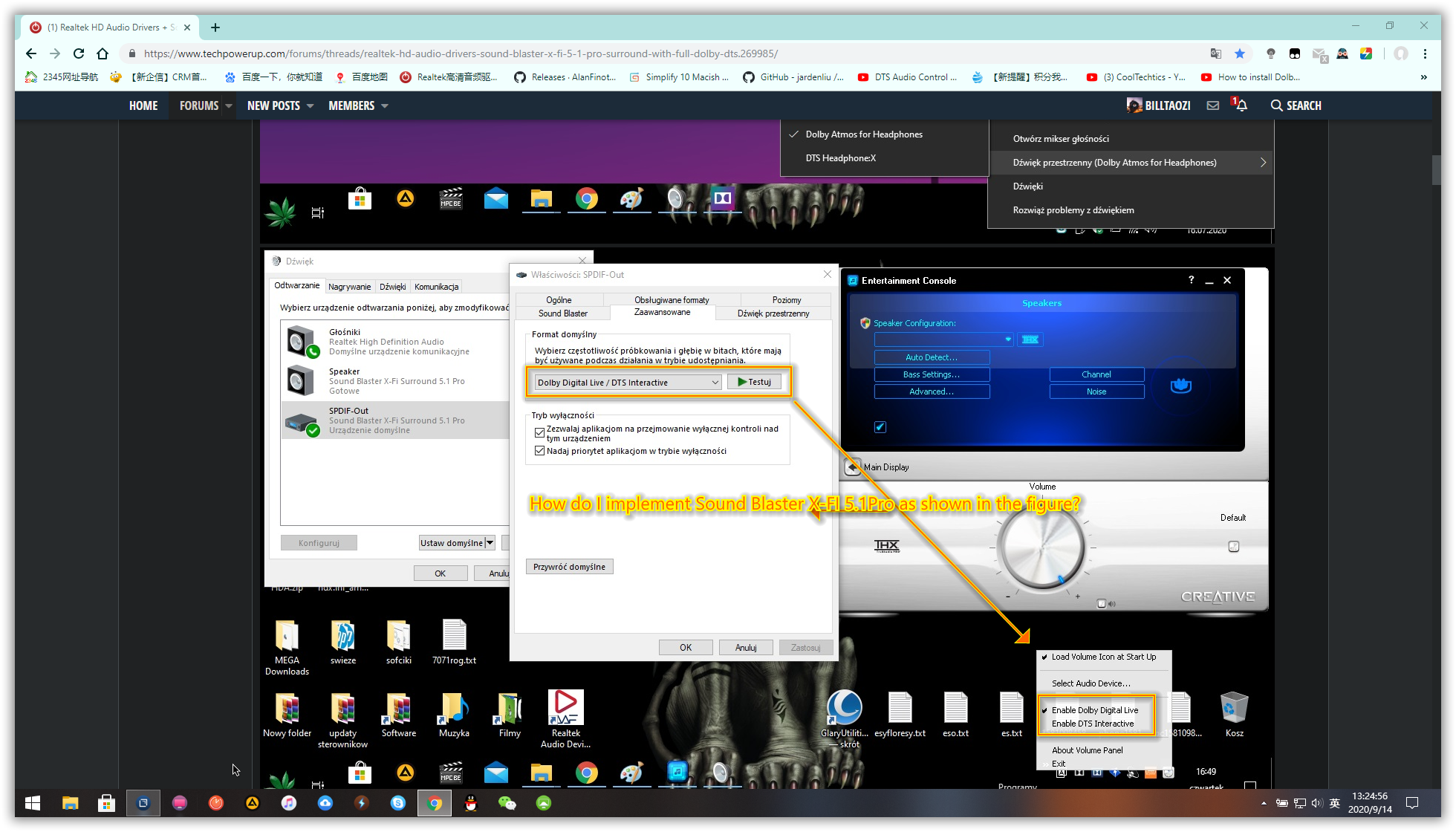Expand the FORUMS dropdown arrow
Image resolution: width=1456 pixels, height=832 pixels.
[229, 106]
